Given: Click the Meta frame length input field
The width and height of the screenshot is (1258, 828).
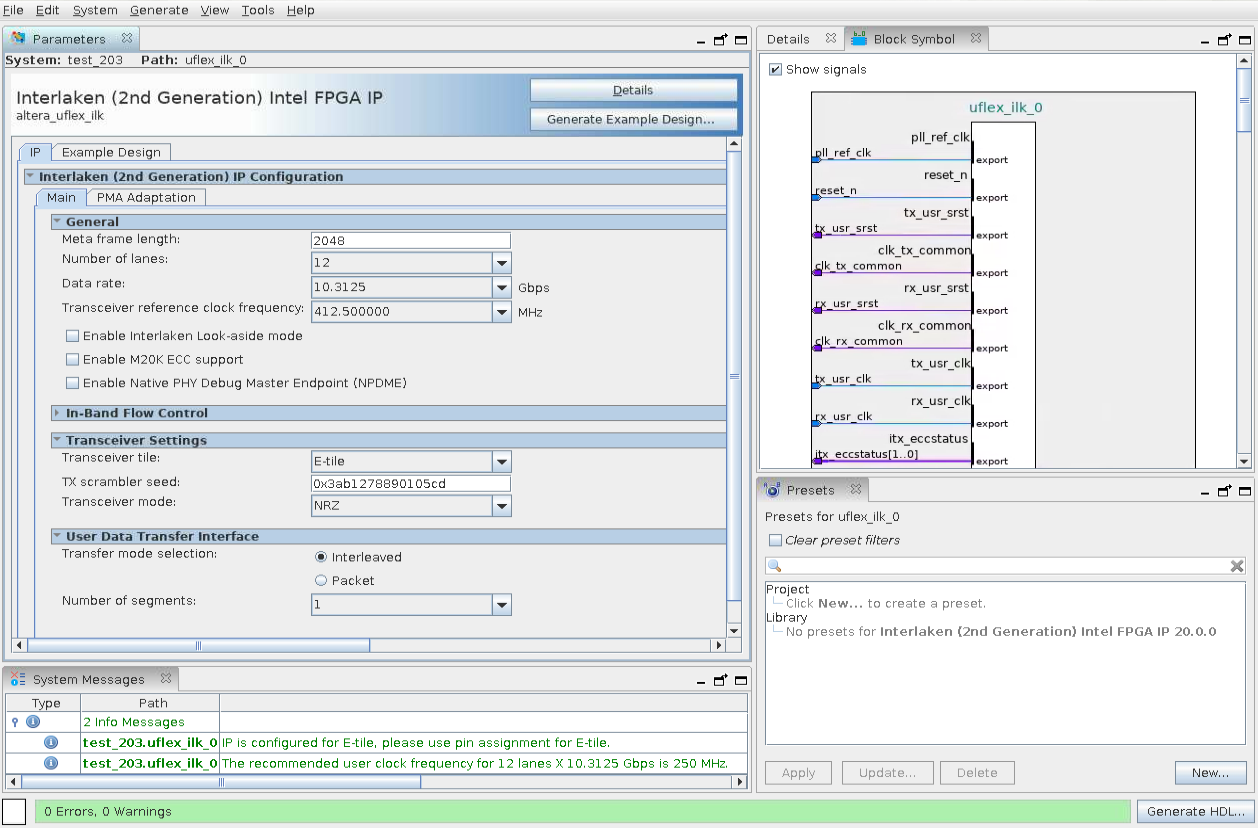Looking at the screenshot, I should (x=410, y=240).
